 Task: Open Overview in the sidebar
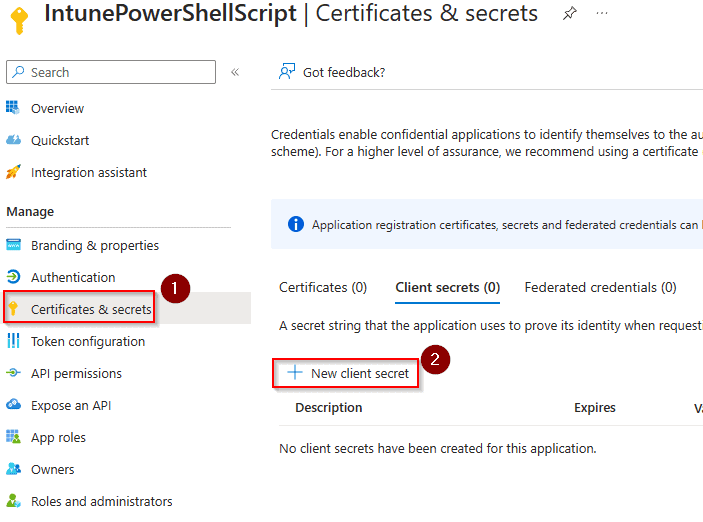pos(57,109)
